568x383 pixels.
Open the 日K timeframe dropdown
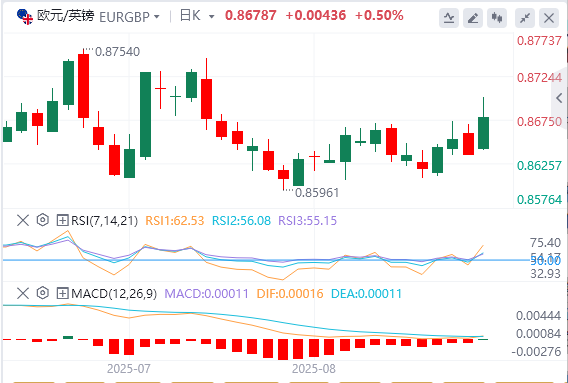click(197, 16)
